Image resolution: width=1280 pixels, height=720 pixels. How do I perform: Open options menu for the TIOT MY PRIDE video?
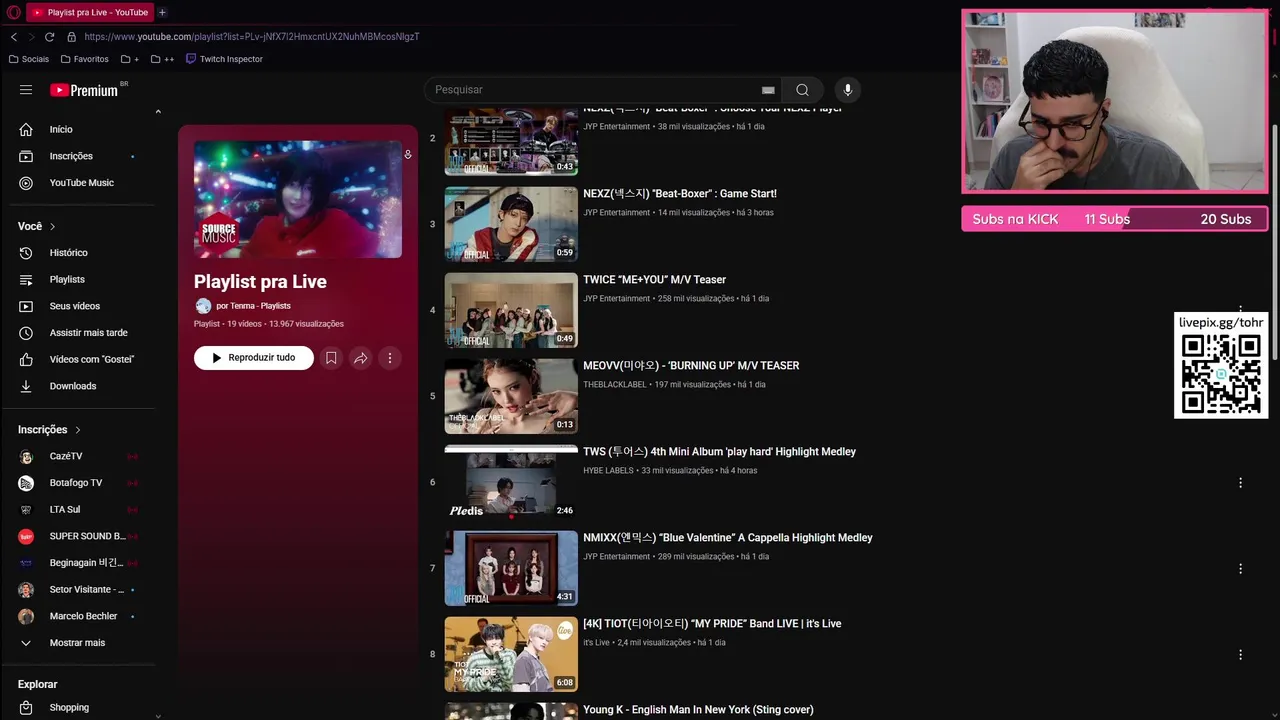tap(1240, 654)
